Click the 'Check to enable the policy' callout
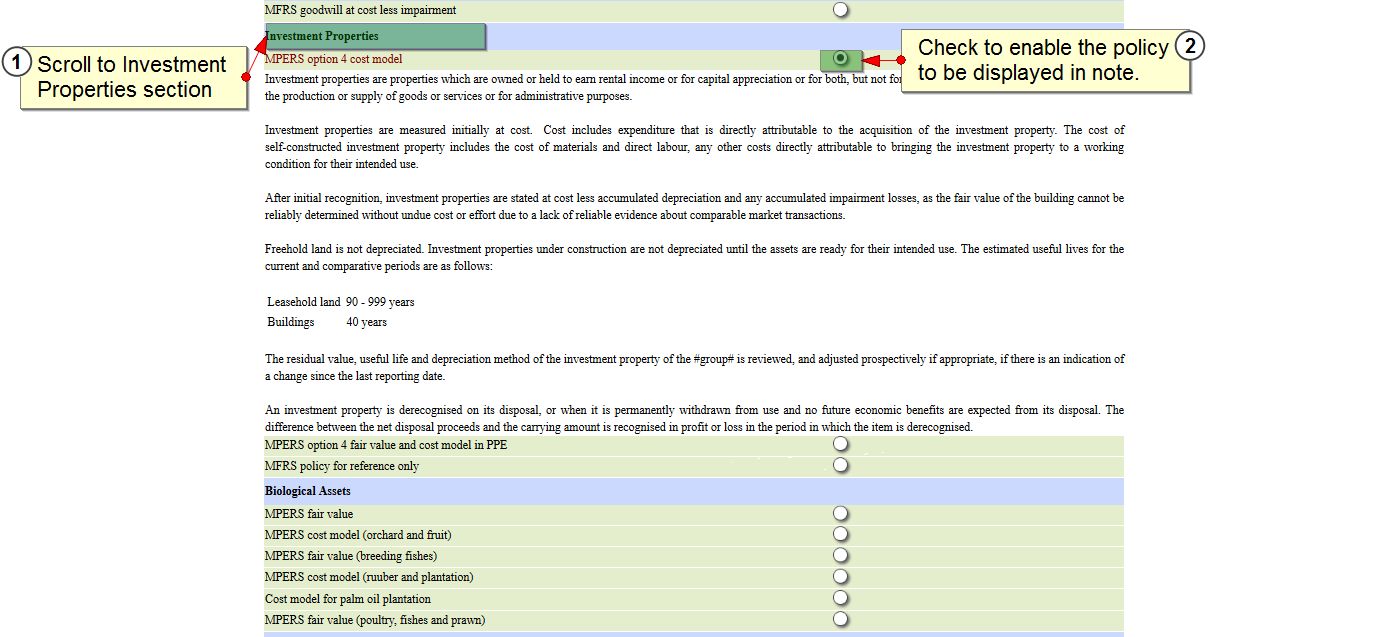1389x637 pixels. pos(1043,60)
